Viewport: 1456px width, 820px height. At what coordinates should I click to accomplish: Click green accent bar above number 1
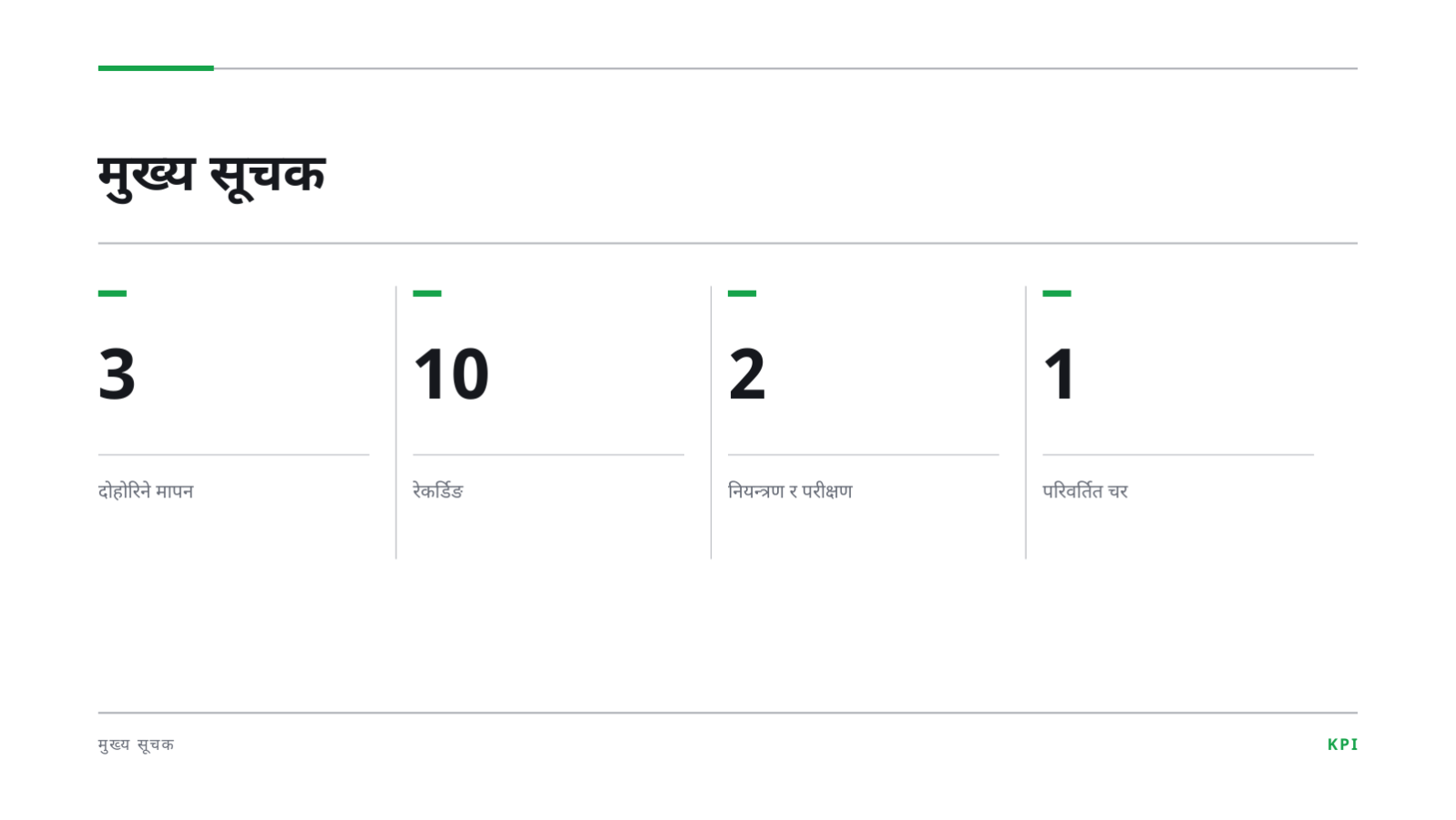point(1057,293)
